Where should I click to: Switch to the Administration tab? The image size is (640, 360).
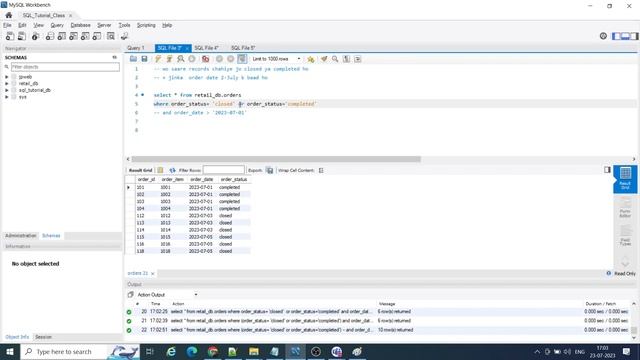[x=21, y=236]
